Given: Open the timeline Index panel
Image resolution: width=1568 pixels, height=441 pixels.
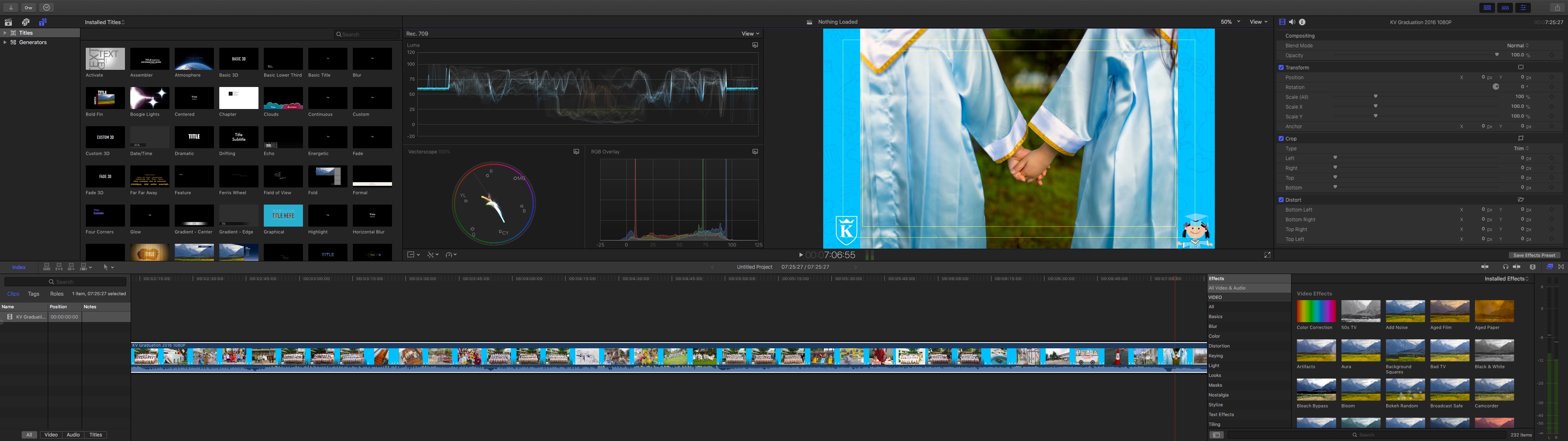Looking at the screenshot, I should (x=20, y=267).
